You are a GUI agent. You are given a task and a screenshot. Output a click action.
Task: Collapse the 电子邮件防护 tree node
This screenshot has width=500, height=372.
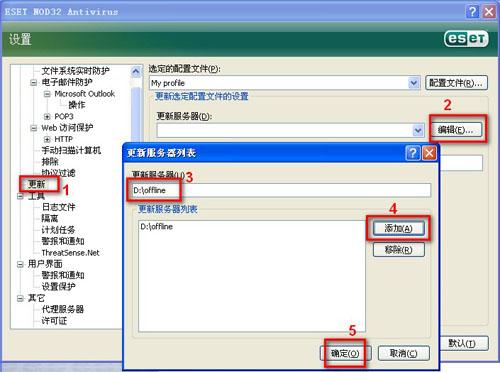pyautogui.click(x=34, y=82)
